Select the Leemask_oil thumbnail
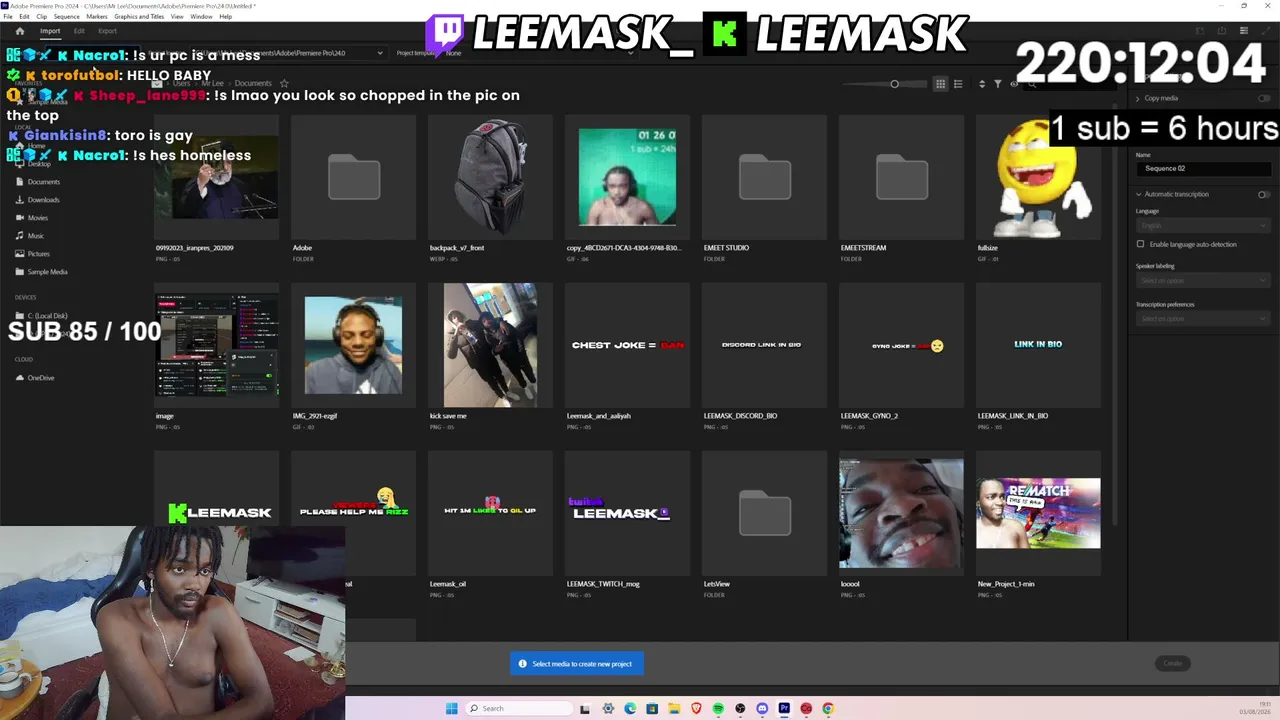 (490, 513)
